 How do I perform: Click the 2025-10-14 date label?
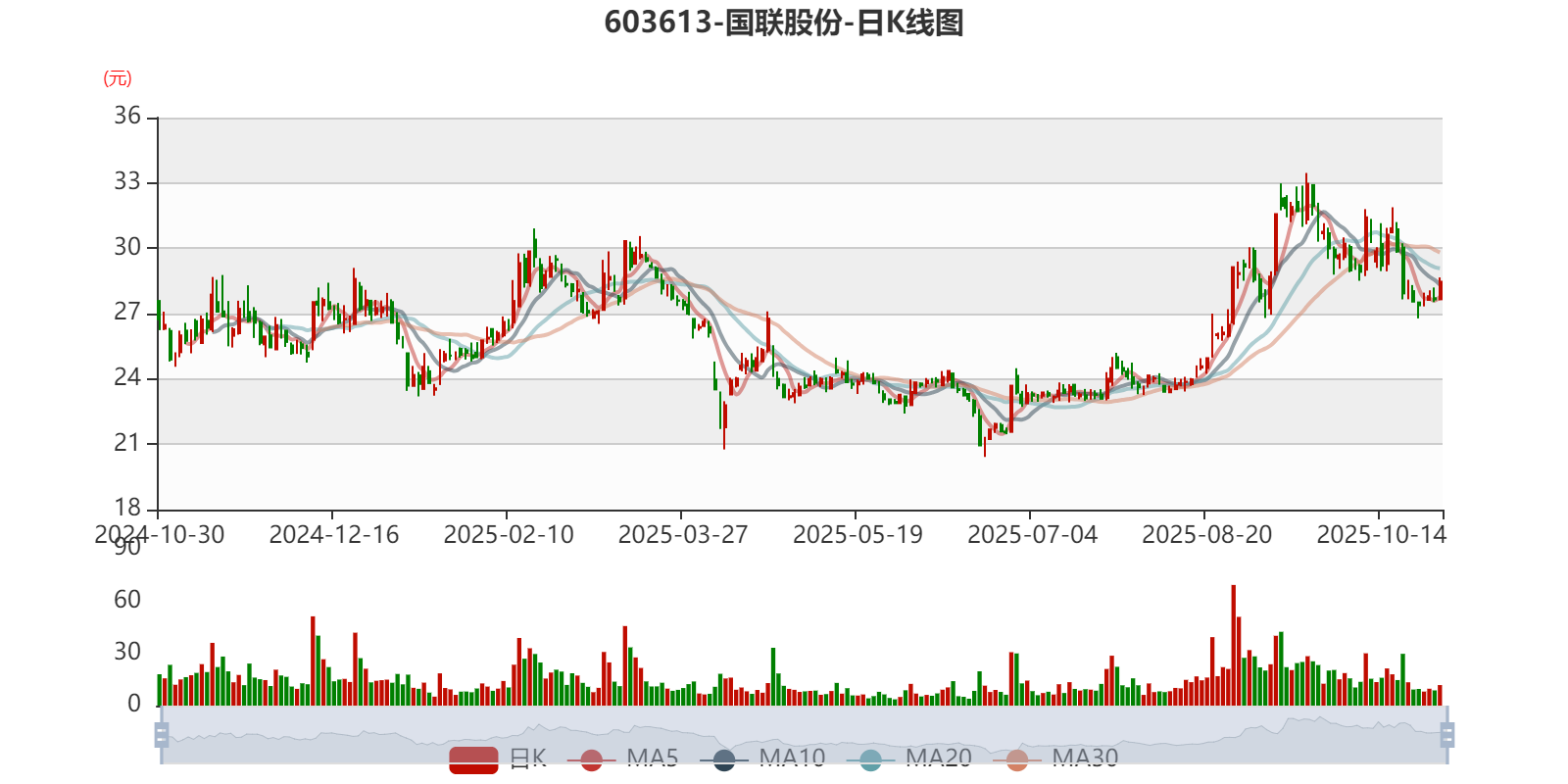1381,535
